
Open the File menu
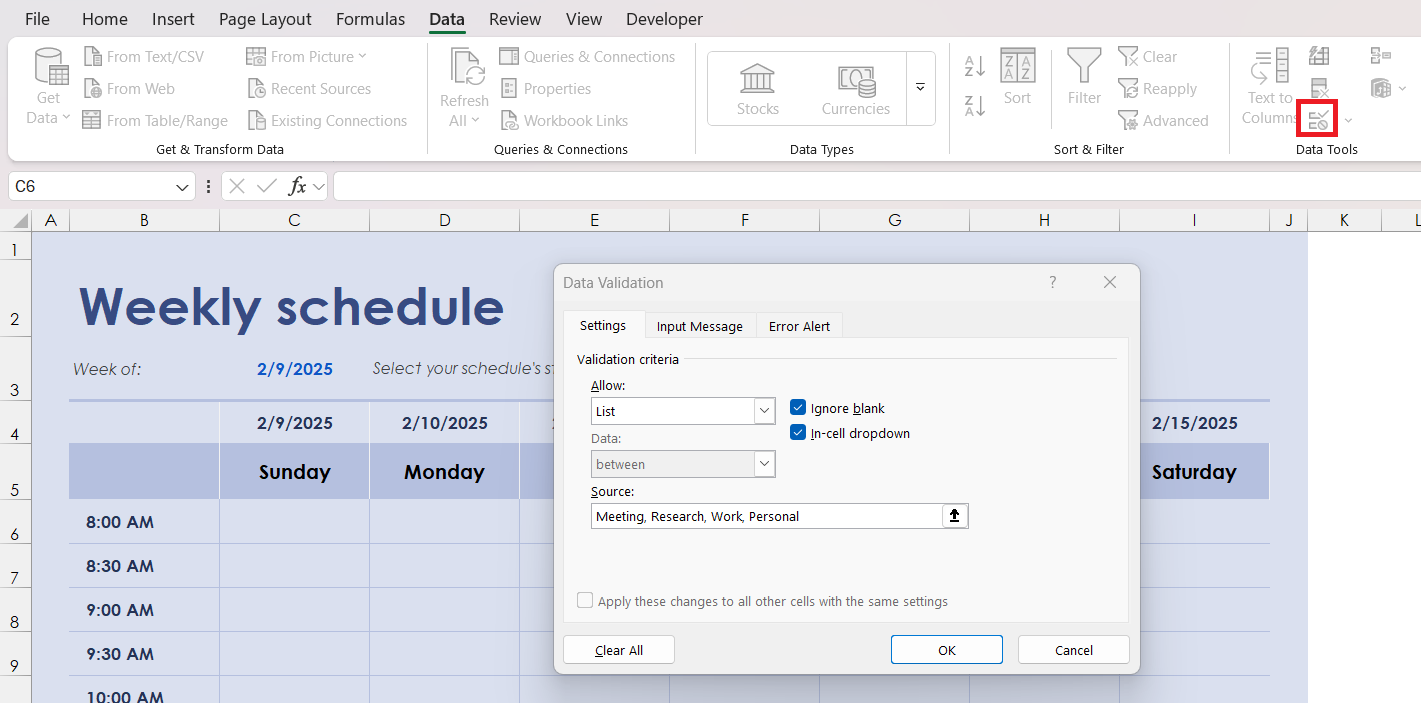[x=37, y=19]
